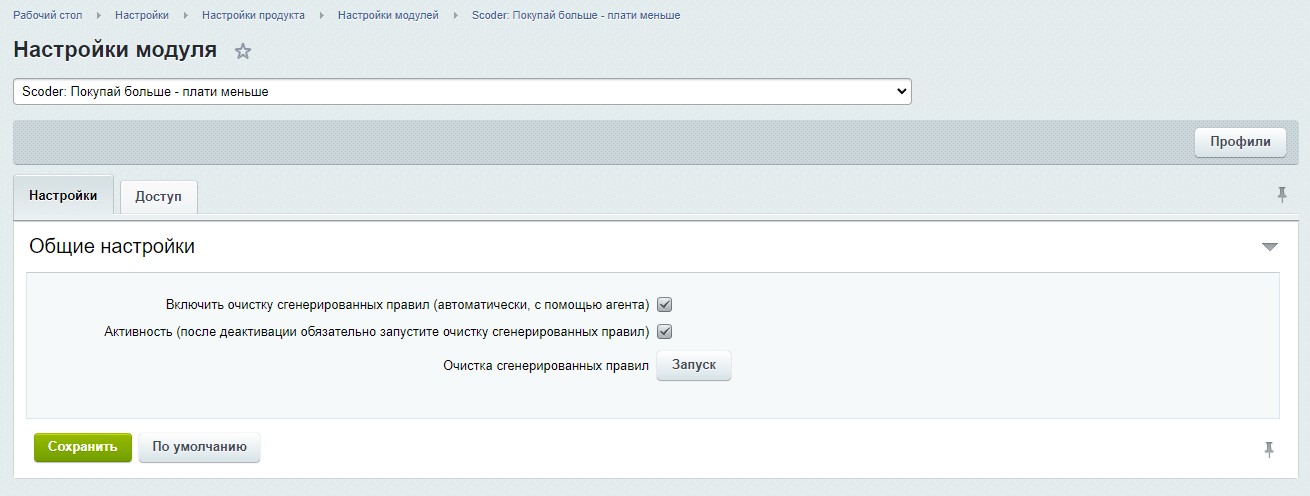The image size is (1310, 496).
Task: Open the module selection dropdown
Action: click(x=462, y=92)
